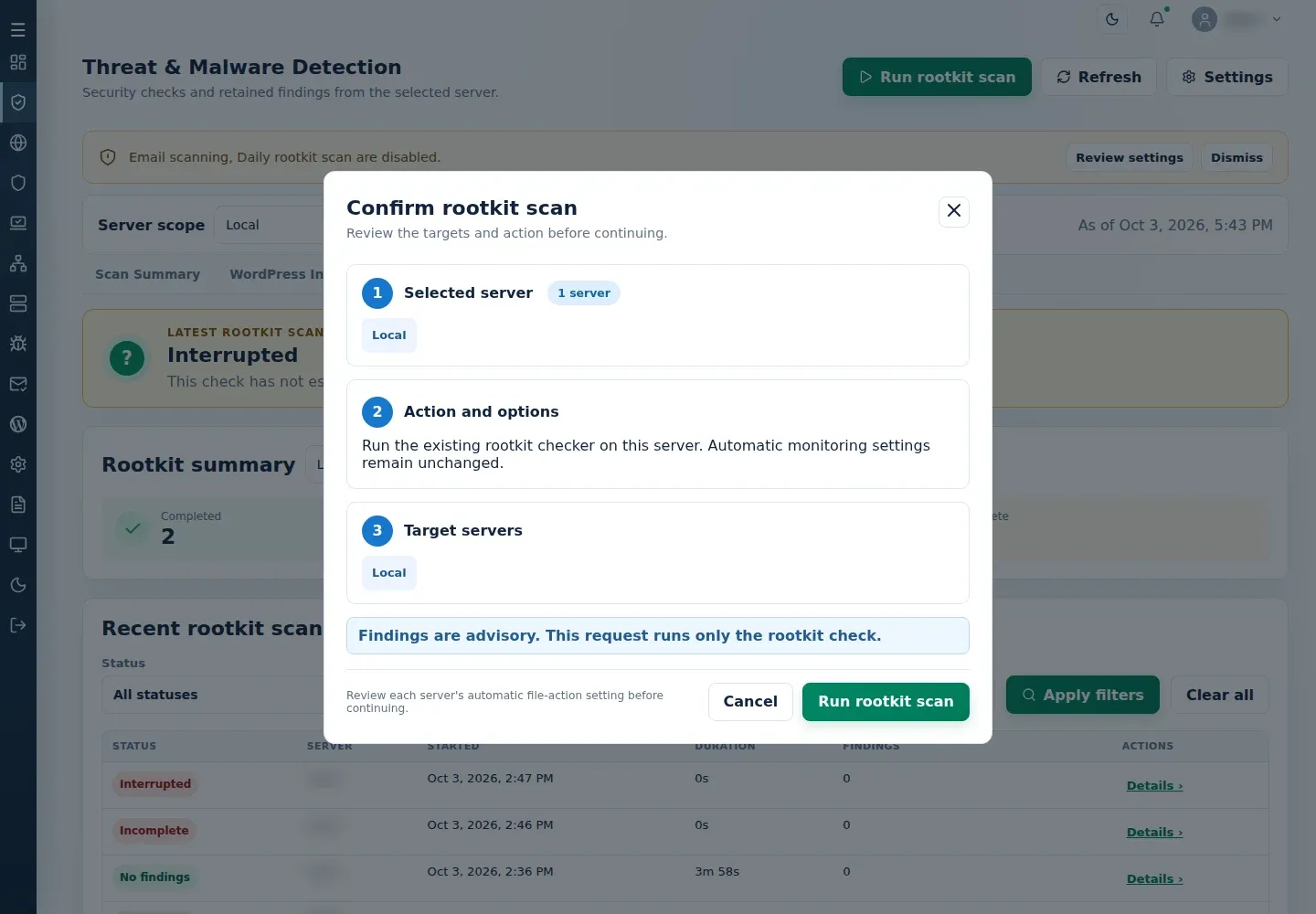Open the notifications bell

(1157, 19)
